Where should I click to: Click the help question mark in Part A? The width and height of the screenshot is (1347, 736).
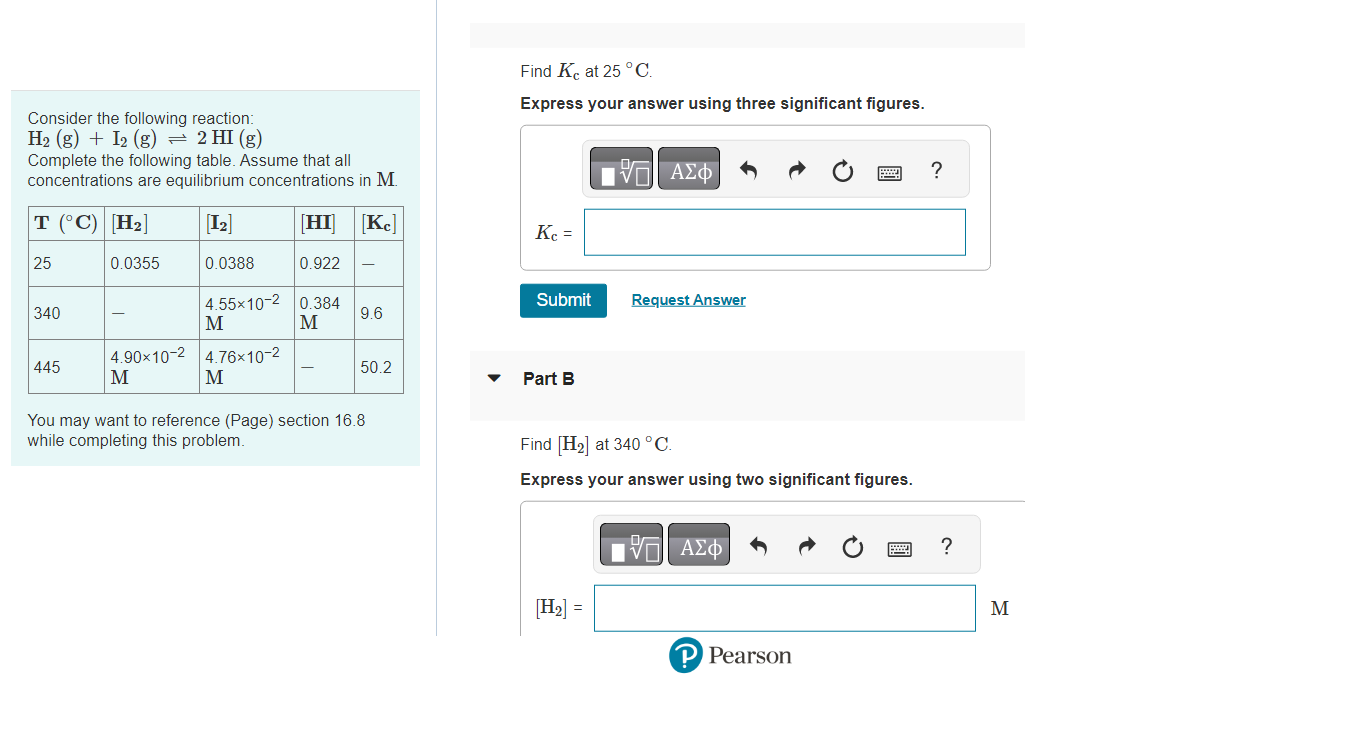[935, 170]
